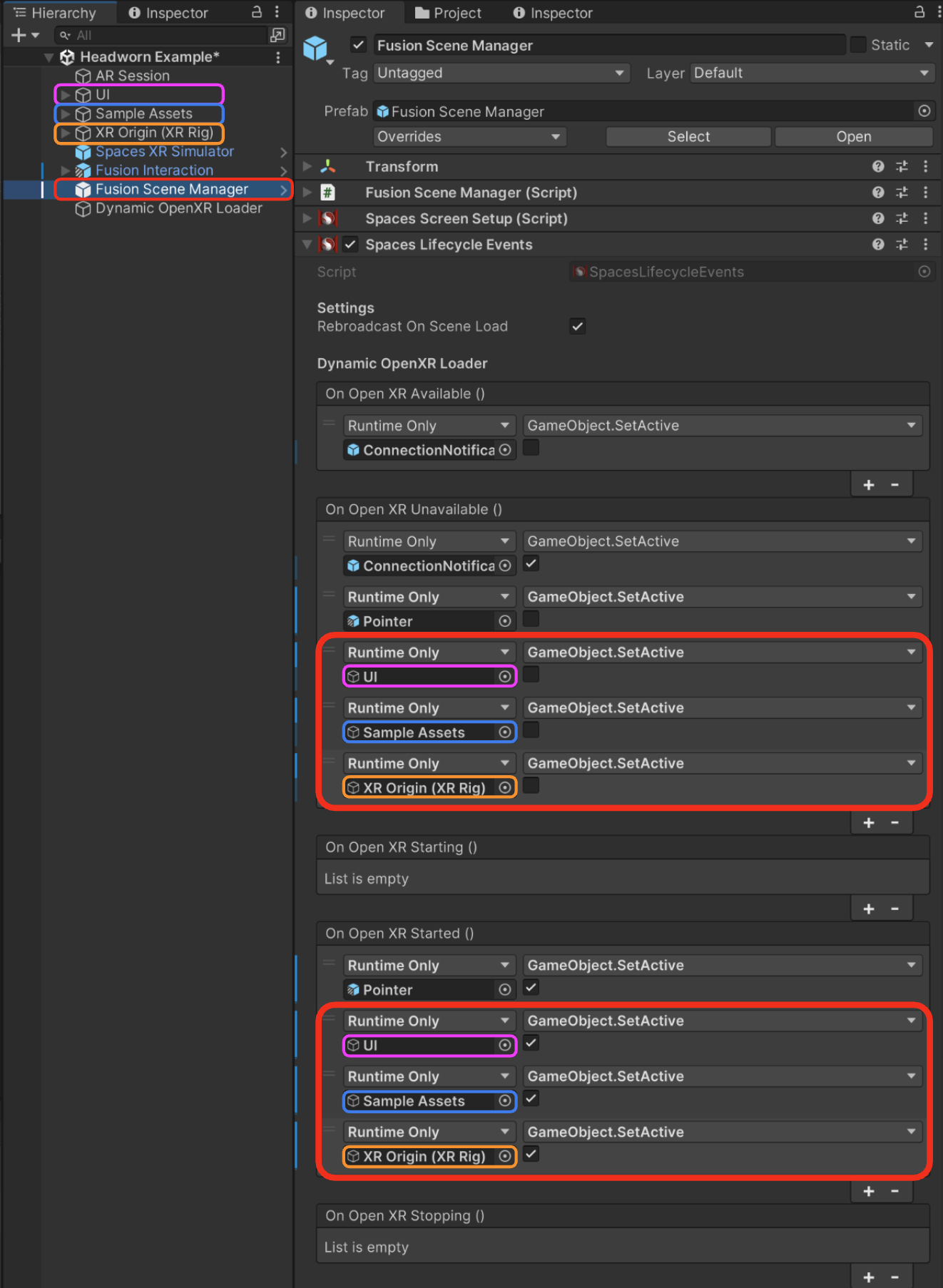Add listener to On Open XR Available

pyautogui.click(x=869, y=485)
